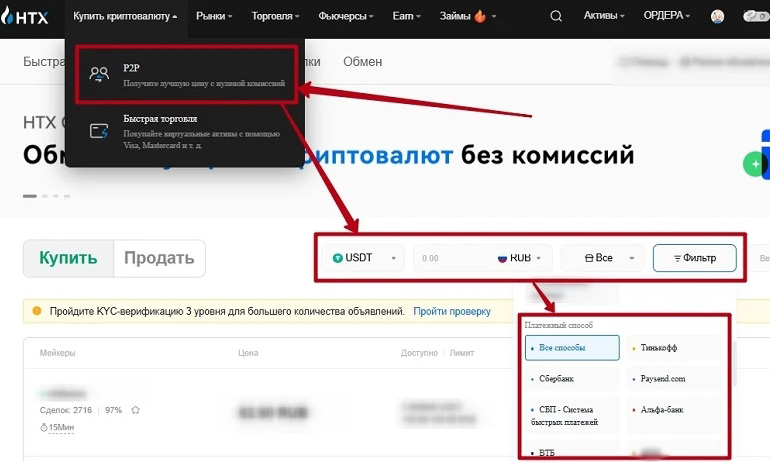Click the Фильтр button
The width and height of the screenshot is (770, 462).
coord(694,258)
